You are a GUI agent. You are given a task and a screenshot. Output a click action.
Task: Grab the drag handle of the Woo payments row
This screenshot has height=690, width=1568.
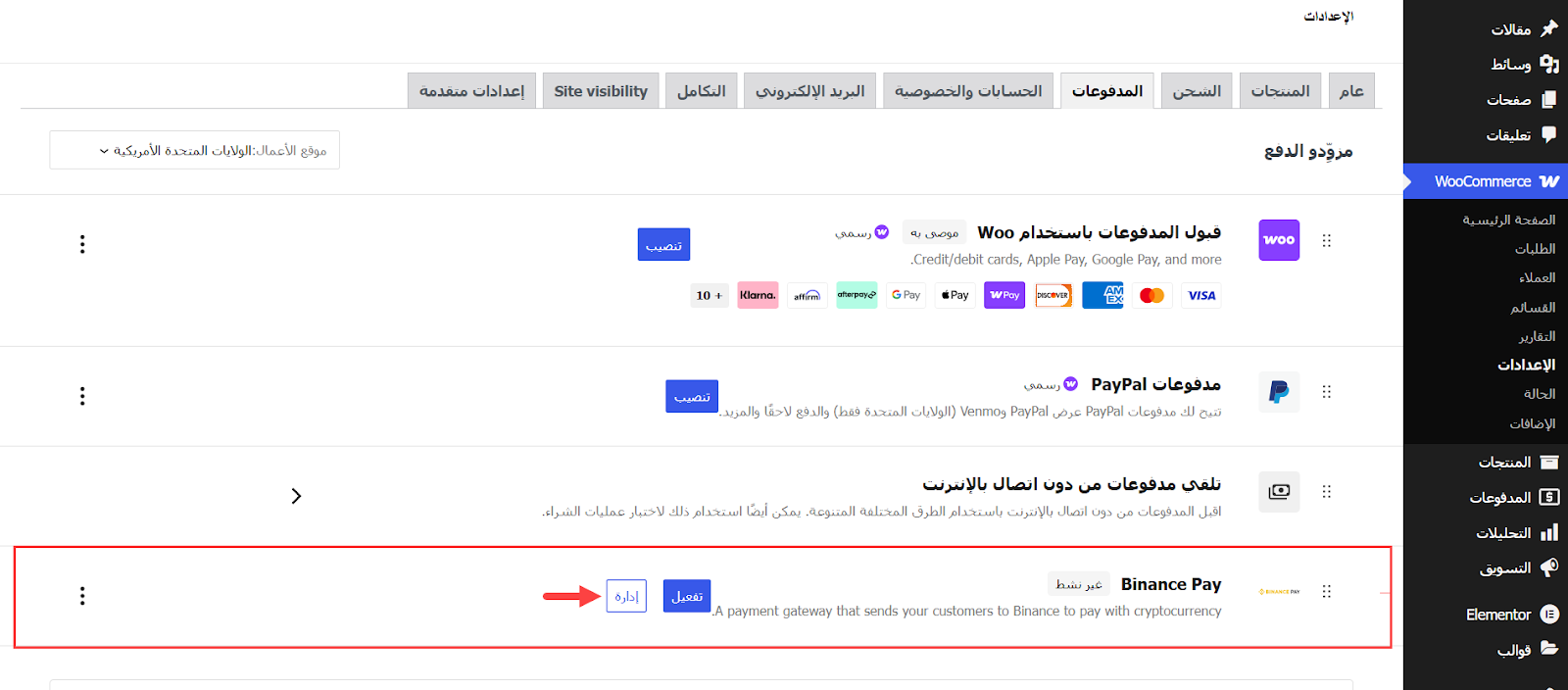(x=1327, y=240)
